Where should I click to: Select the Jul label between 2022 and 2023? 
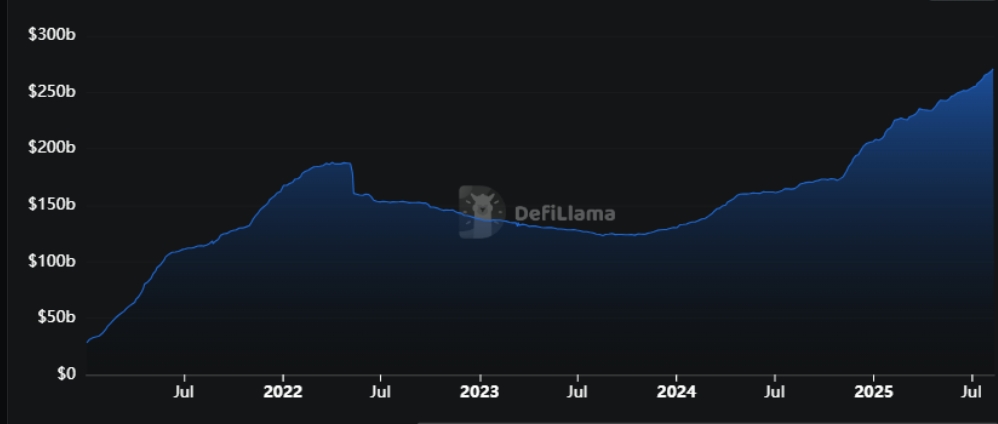pos(381,392)
